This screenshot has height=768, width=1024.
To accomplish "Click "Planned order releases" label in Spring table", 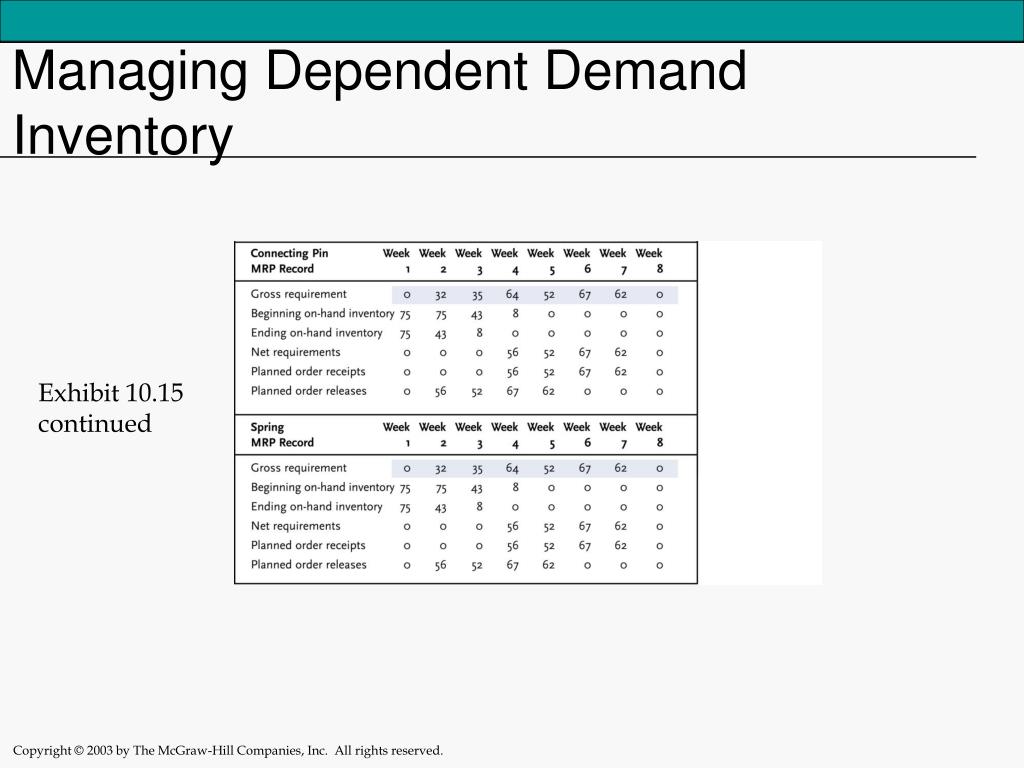I will click(x=309, y=564).
